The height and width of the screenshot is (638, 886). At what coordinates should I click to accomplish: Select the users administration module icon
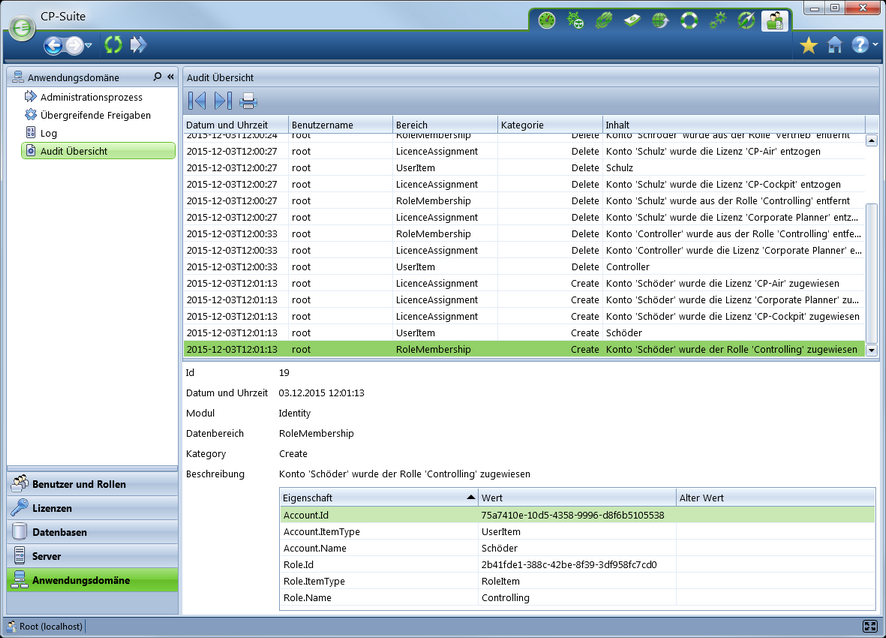[x=775, y=20]
